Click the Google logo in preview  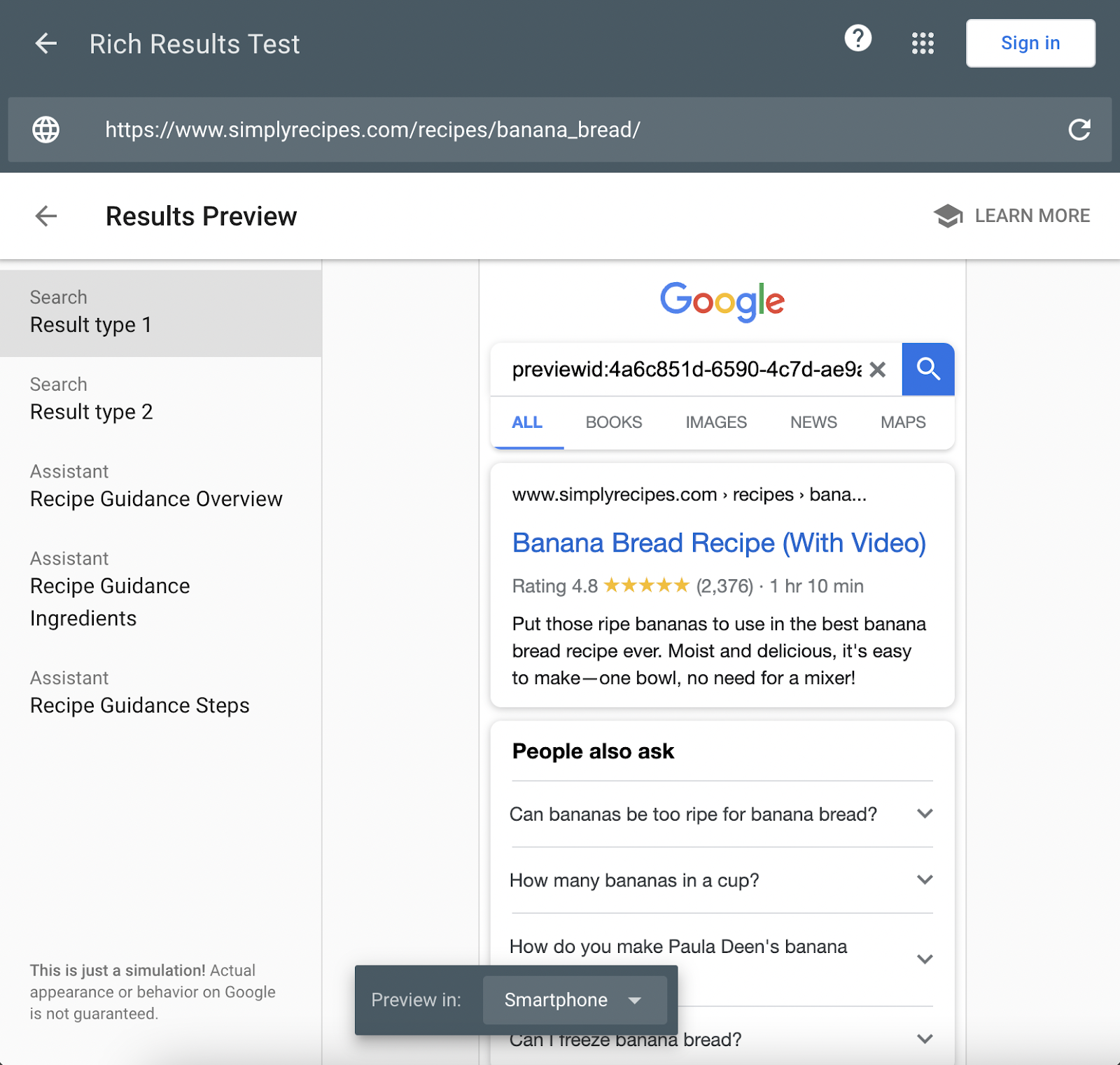tap(722, 302)
